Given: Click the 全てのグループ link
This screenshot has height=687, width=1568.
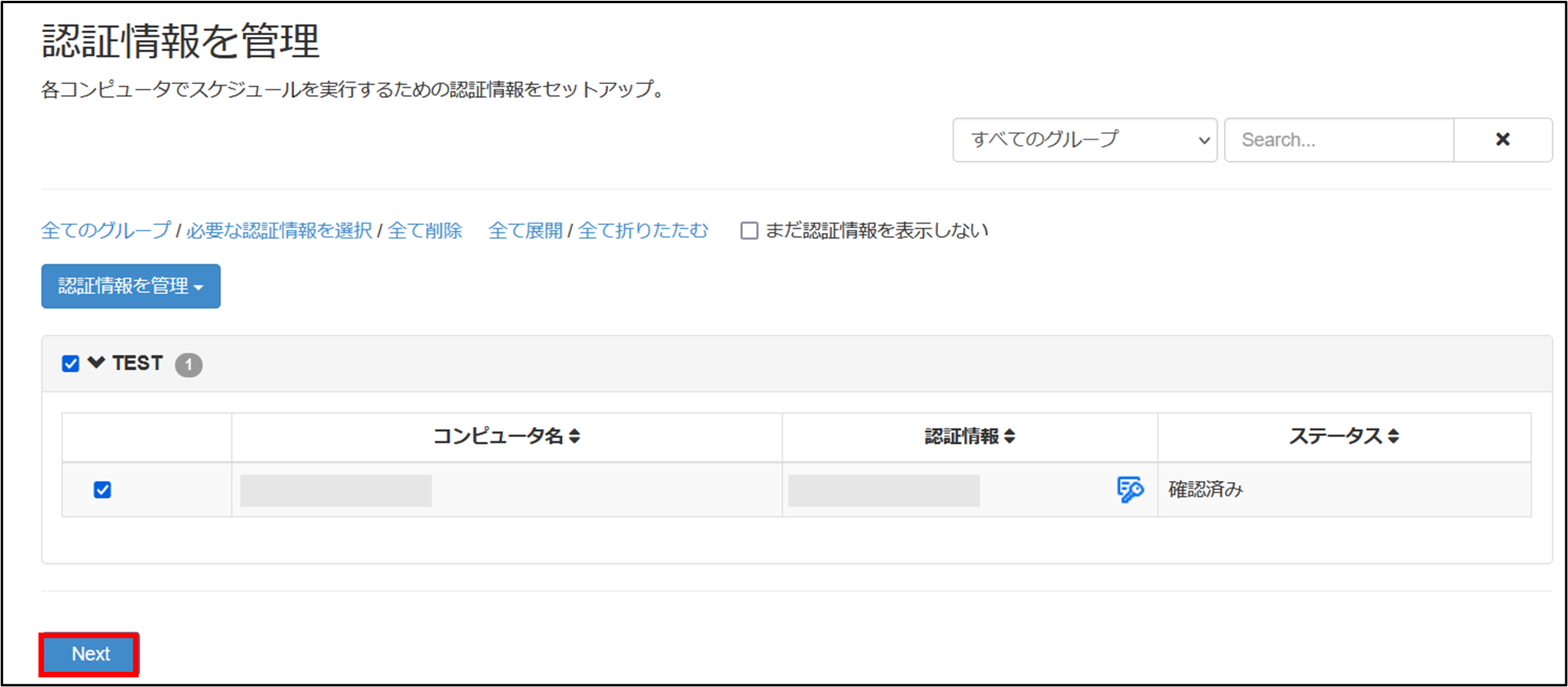Looking at the screenshot, I should (x=106, y=231).
